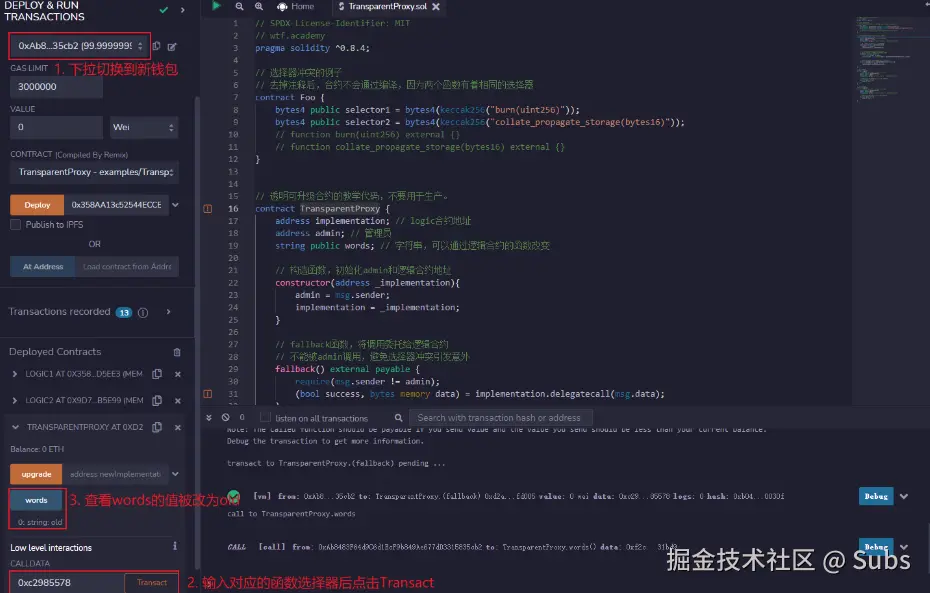
Task: Copy the account address with the copy icon
Action: point(157,46)
